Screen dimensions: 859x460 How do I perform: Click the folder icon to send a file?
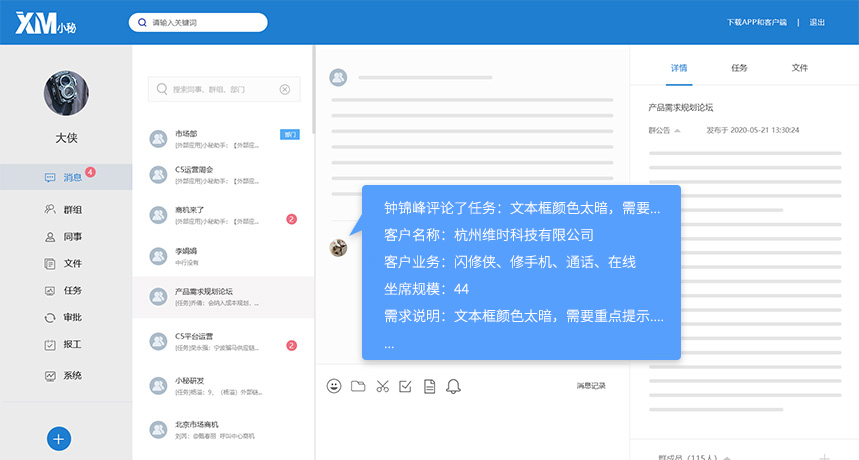(x=358, y=386)
